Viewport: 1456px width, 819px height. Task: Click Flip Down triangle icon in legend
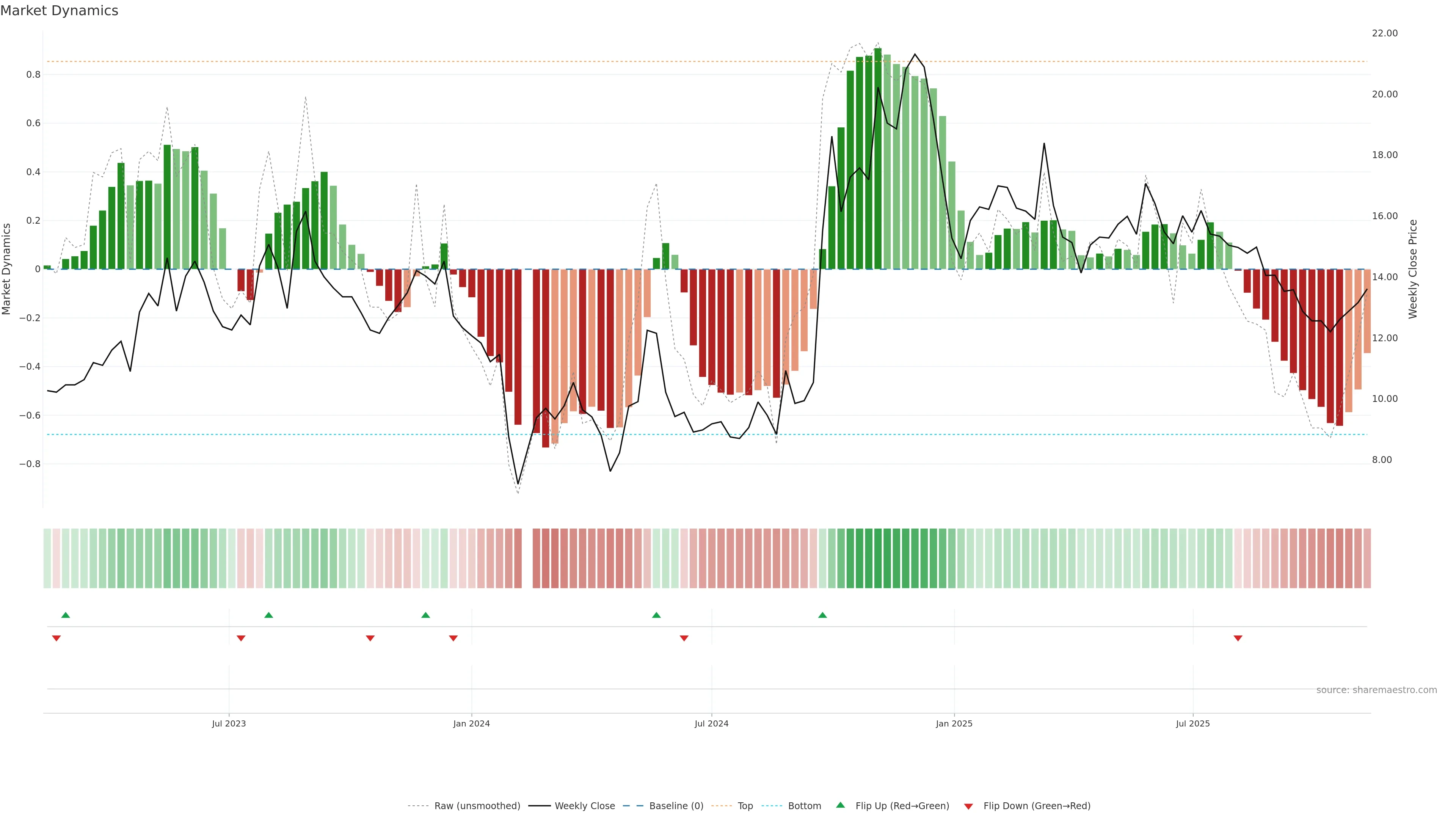point(968,806)
